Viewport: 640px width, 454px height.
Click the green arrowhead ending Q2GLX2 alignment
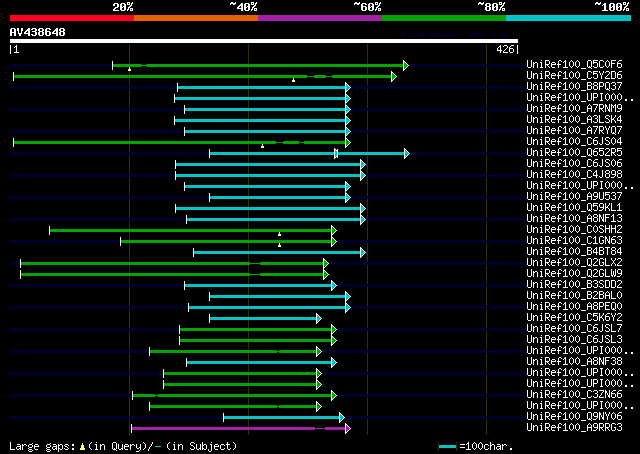click(x=326, y=264)
